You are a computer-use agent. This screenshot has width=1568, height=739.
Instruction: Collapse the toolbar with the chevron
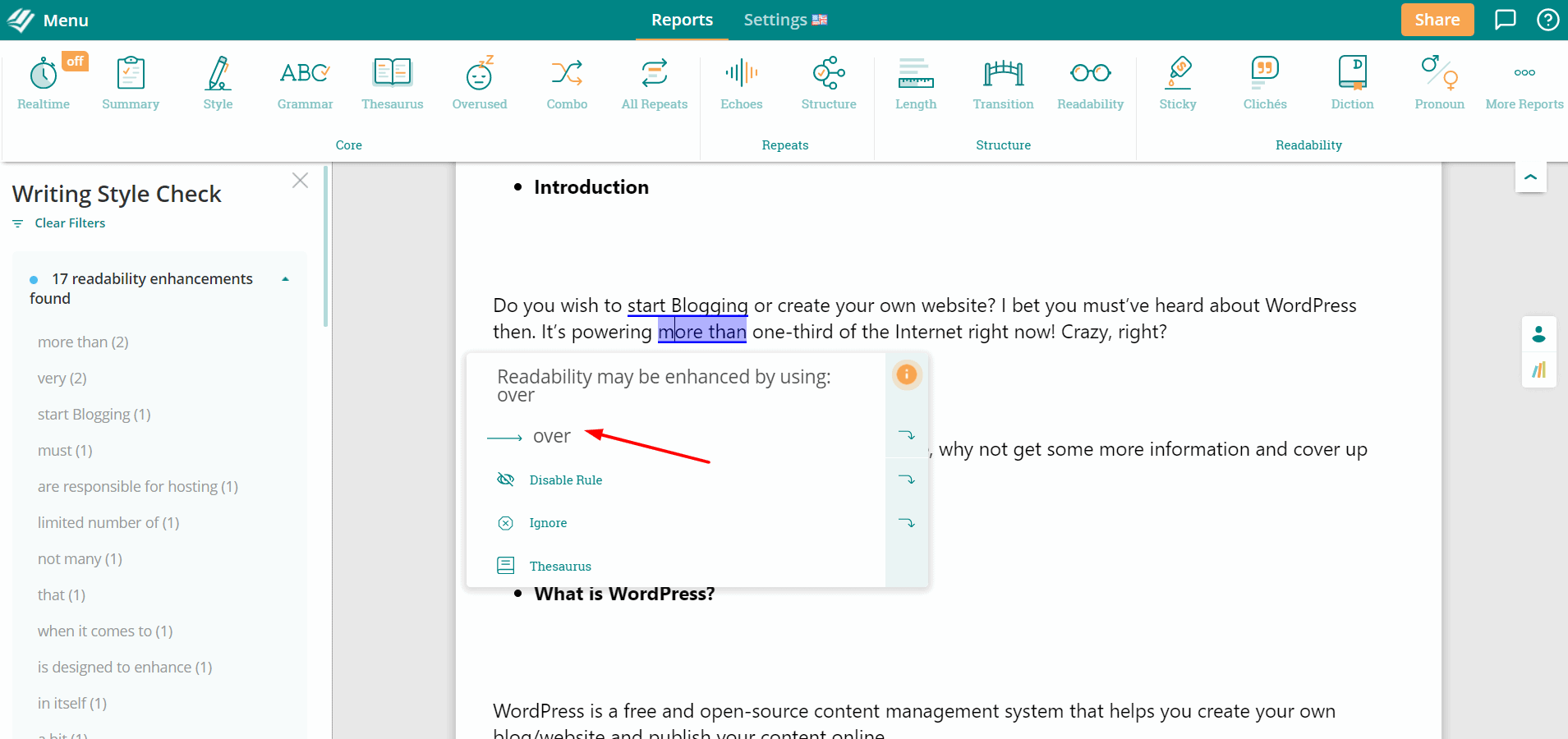click(x=1530, y=177)
